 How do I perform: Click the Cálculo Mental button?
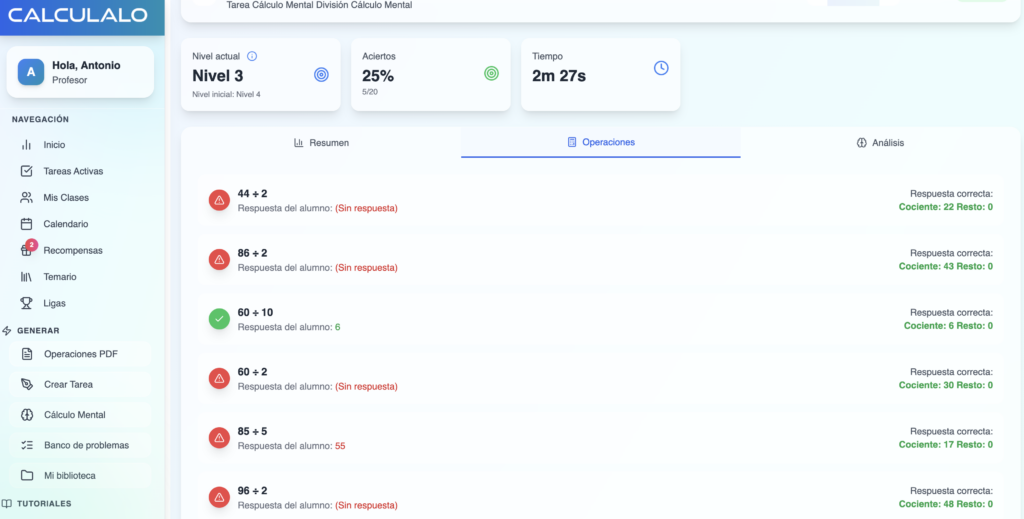80,415
